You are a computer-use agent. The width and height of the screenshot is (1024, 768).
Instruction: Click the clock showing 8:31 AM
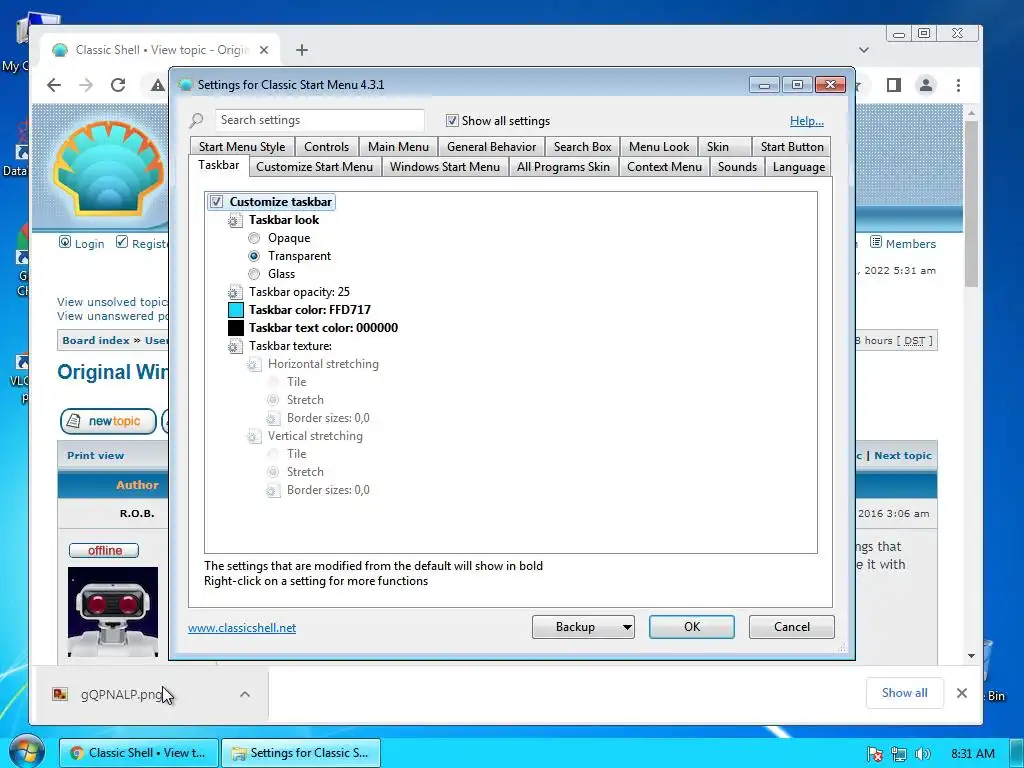coord(973,754)
